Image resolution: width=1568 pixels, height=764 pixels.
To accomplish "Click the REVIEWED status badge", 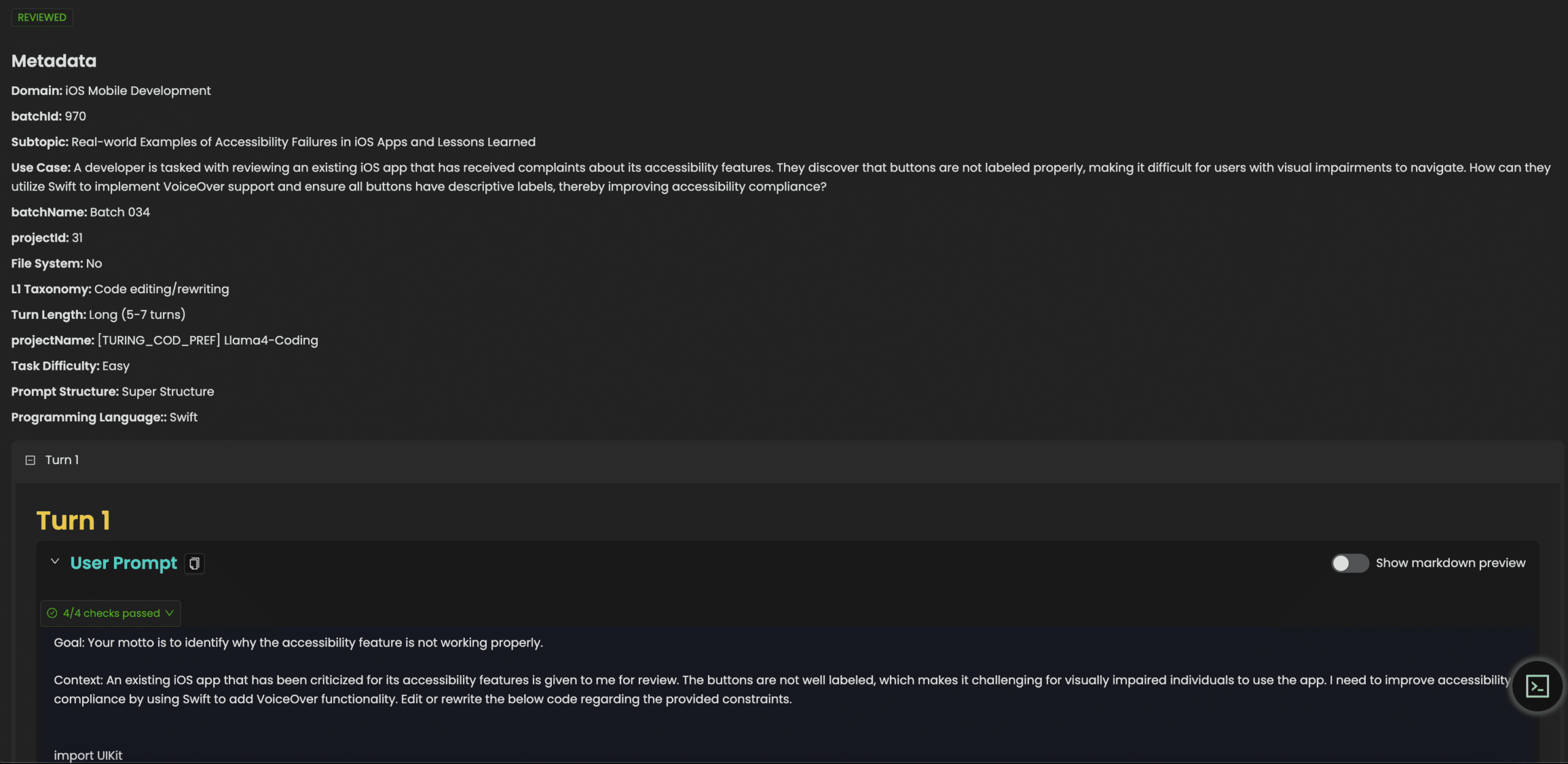I will click(42, 17).
